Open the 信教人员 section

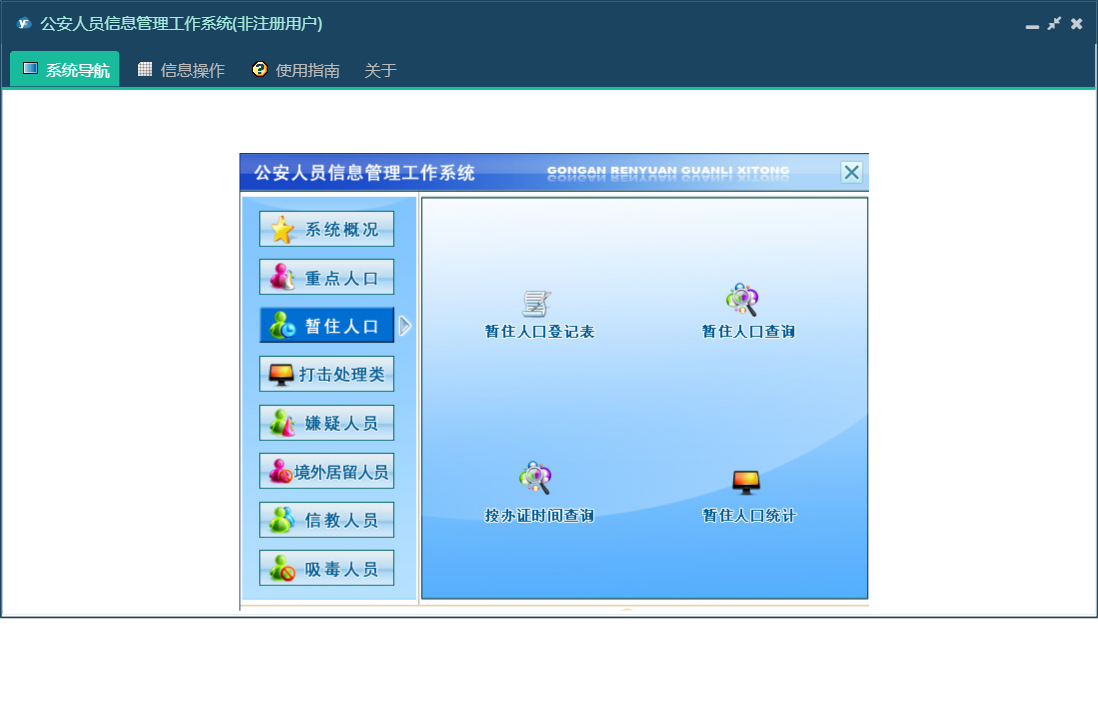(326, 519)
